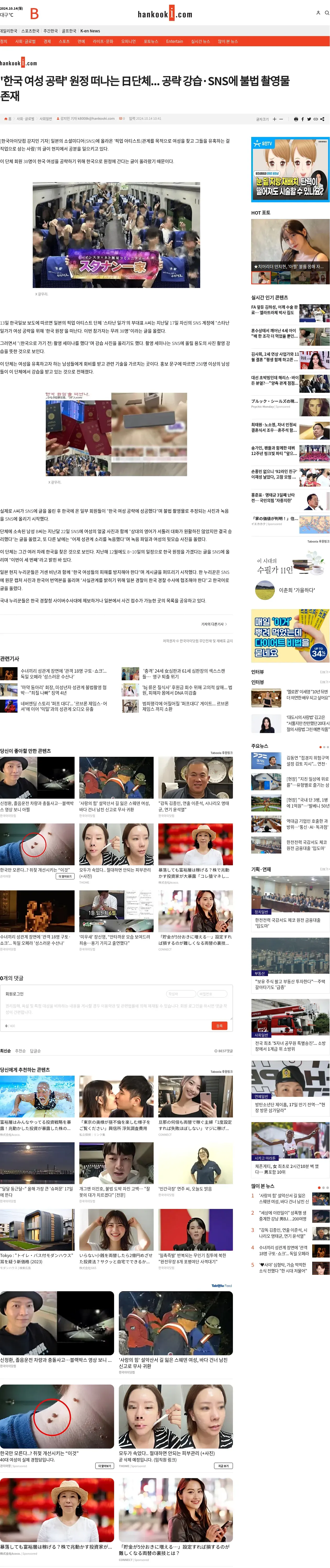Screen dimensions: 330x1568
Task: Open 주간한국 top navigation link
Action: (x=51, y=31)
